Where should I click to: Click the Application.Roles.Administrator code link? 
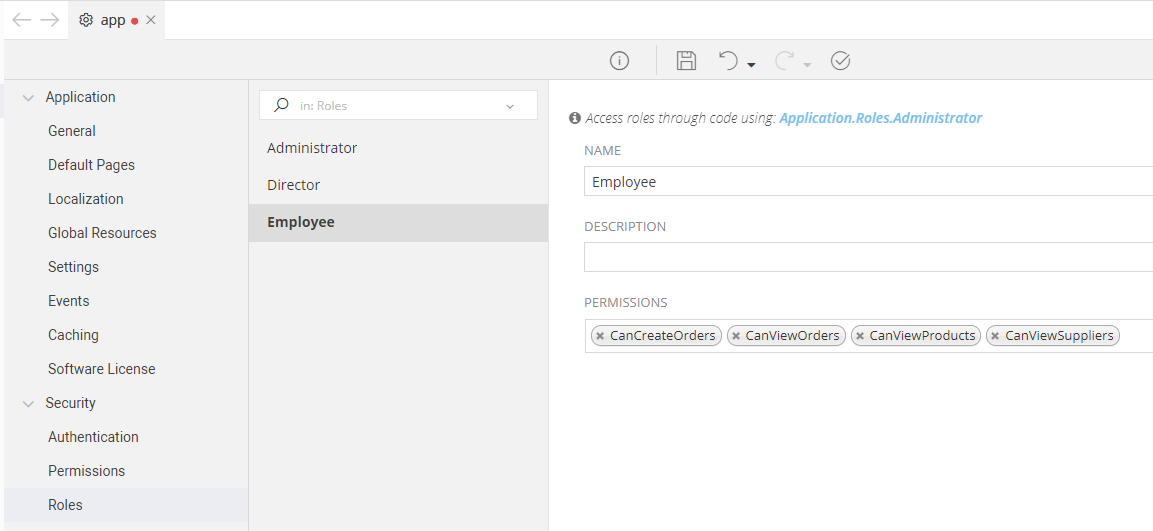coord(880,118)
